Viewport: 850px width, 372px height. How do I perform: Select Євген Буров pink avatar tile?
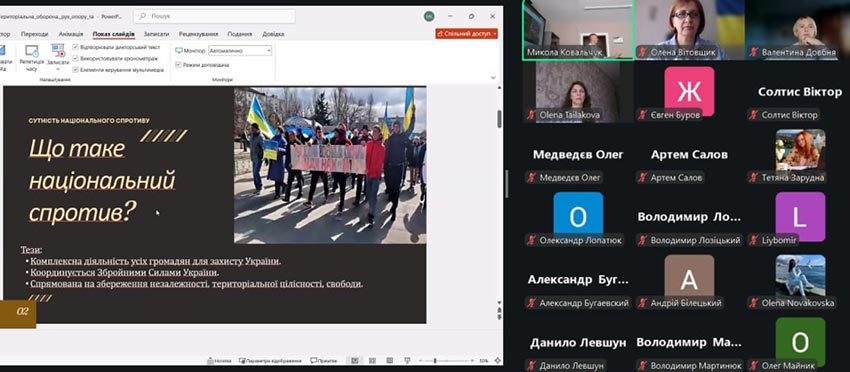[689, 92]
